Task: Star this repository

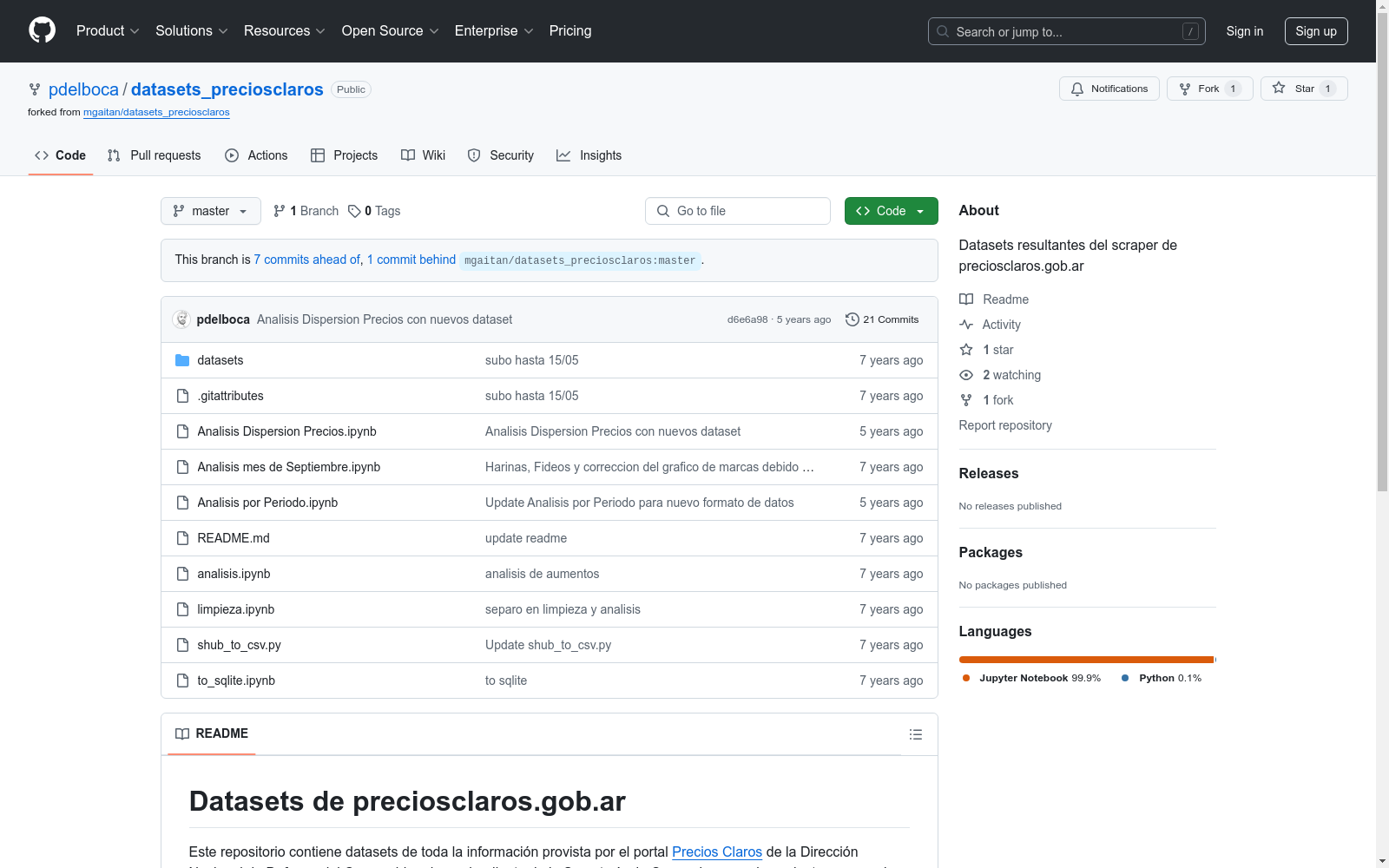Action: (x=1304, y=89)
